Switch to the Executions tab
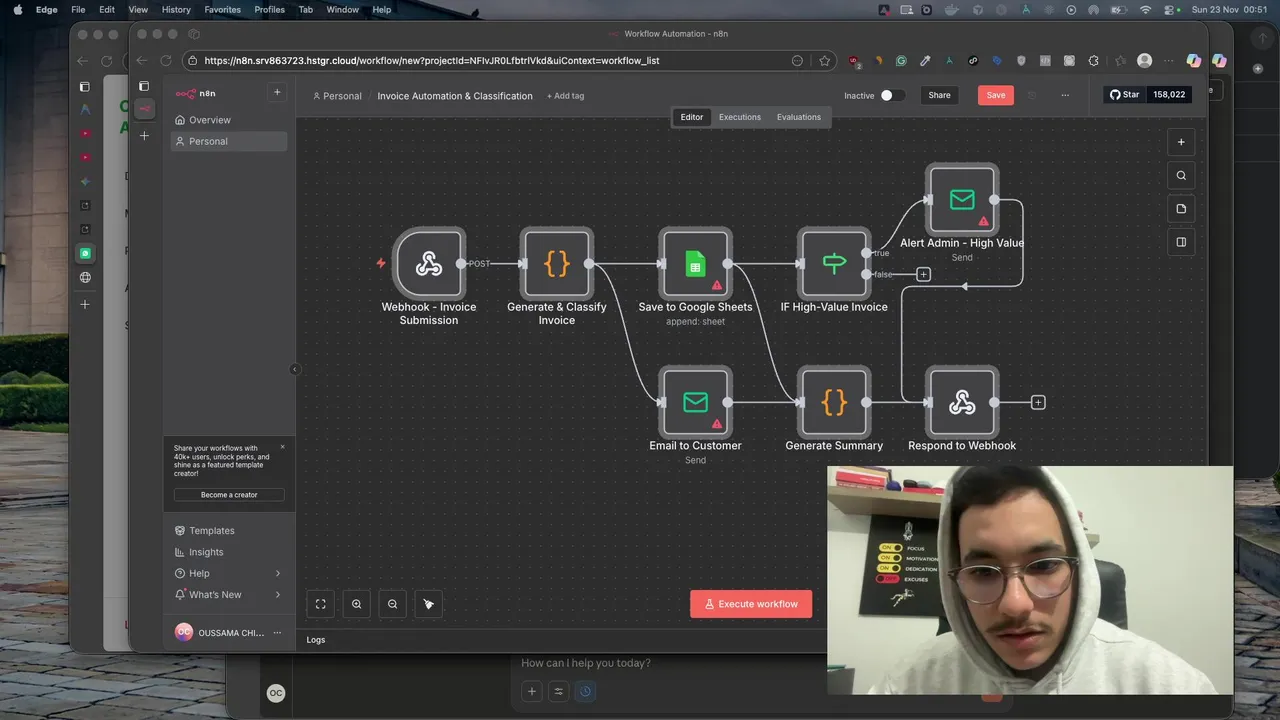Image resolution: width=1280 pixels, height=720 pixels. (x=740, y=117)
